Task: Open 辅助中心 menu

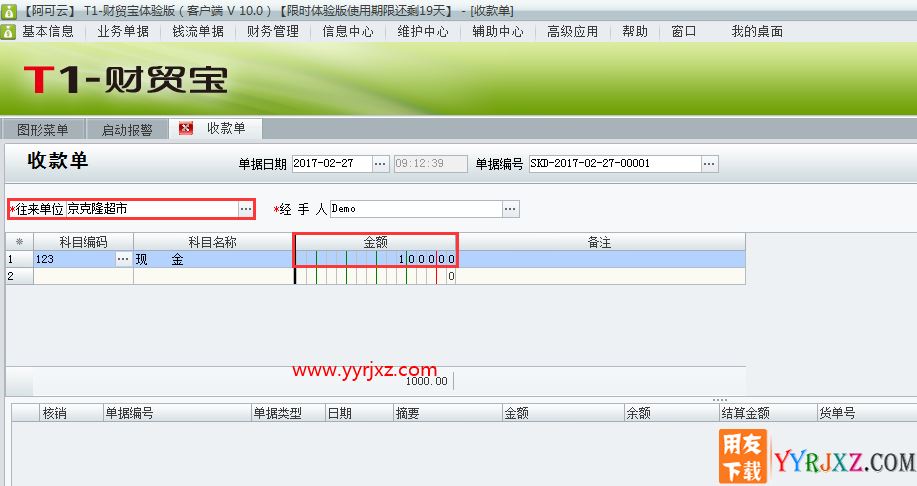Action: [498, 32]
